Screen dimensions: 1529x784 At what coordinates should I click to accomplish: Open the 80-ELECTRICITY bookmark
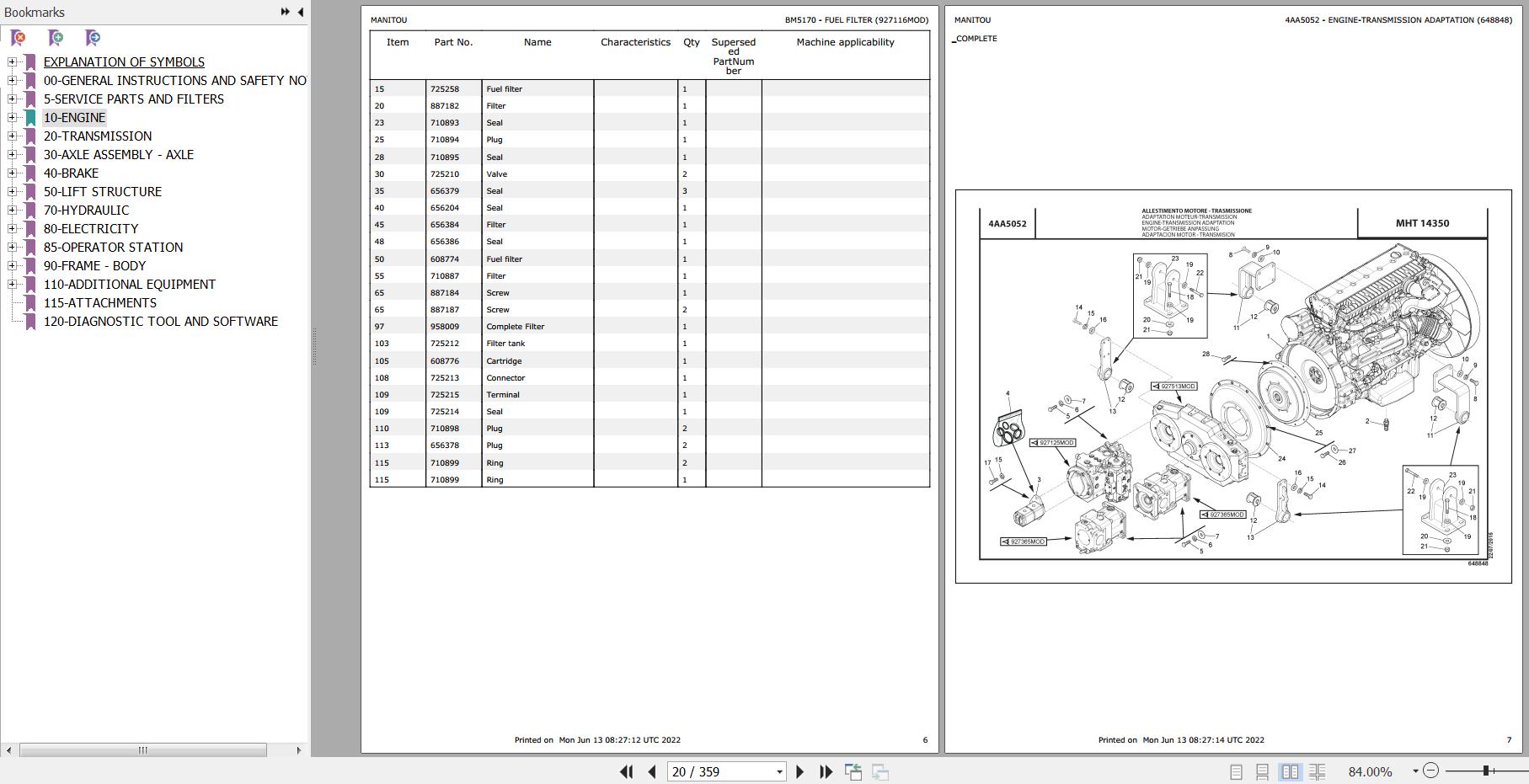point(91,229)
